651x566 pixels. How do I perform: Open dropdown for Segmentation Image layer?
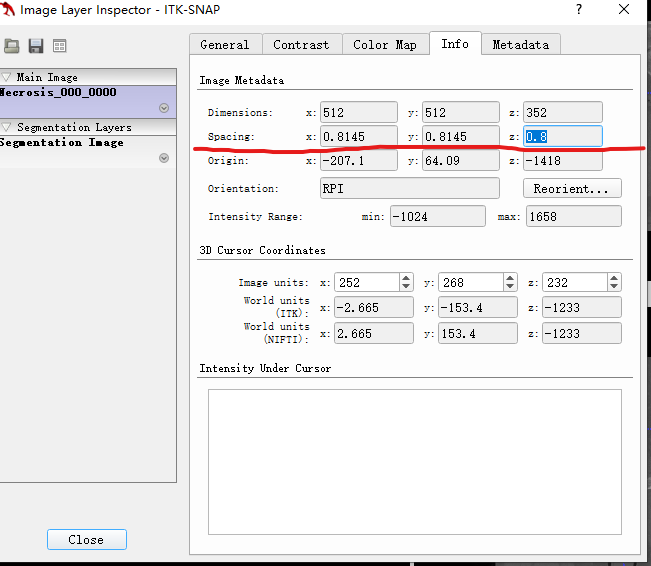[x=164, y=158]
